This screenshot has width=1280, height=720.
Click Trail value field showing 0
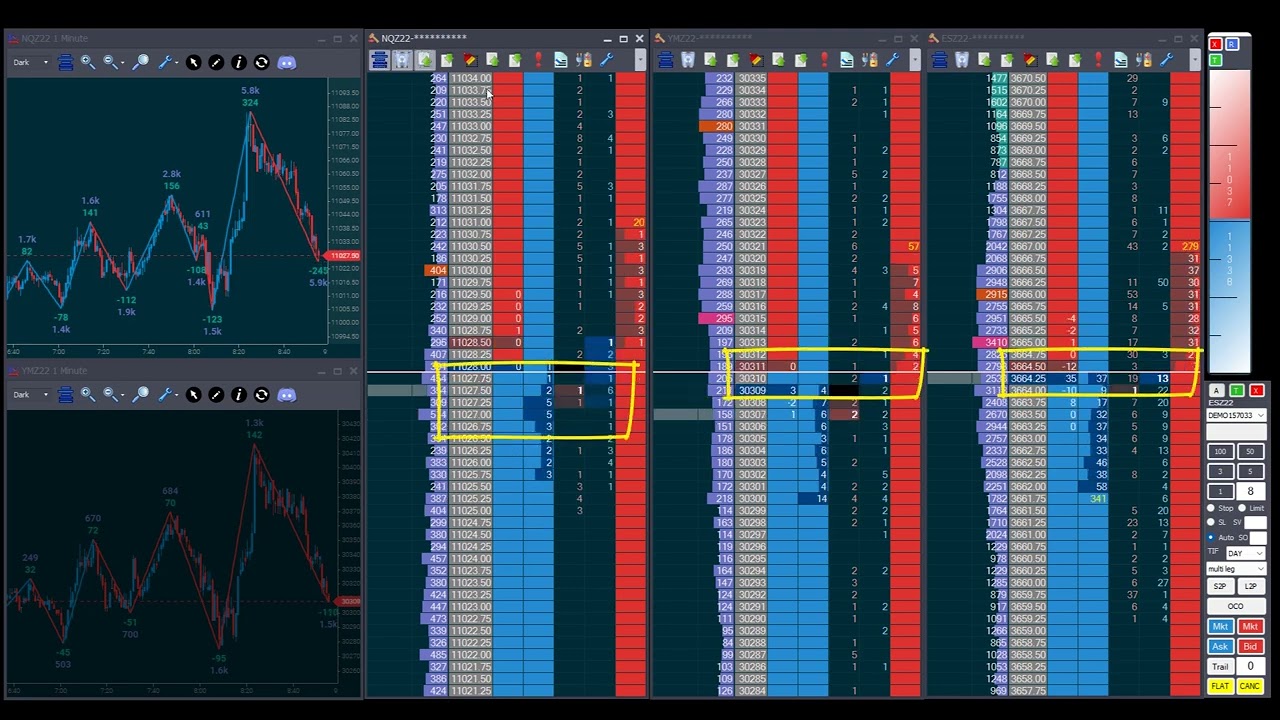(1250, 666)
